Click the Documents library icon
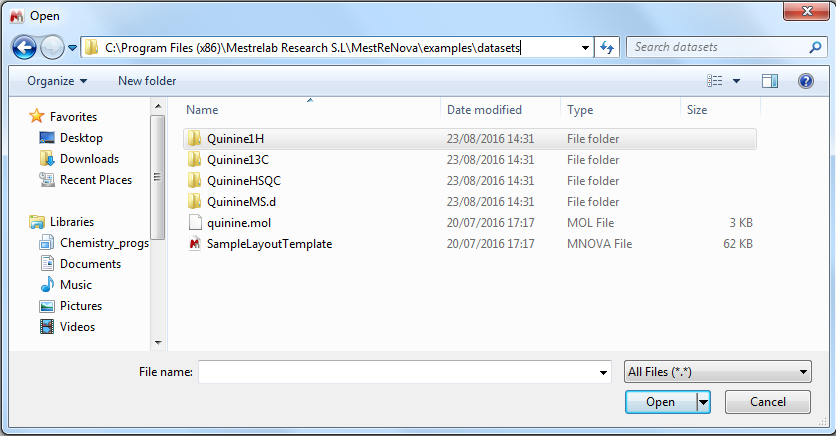This screenshot has height=436, width=836. (x=47, y=263)
